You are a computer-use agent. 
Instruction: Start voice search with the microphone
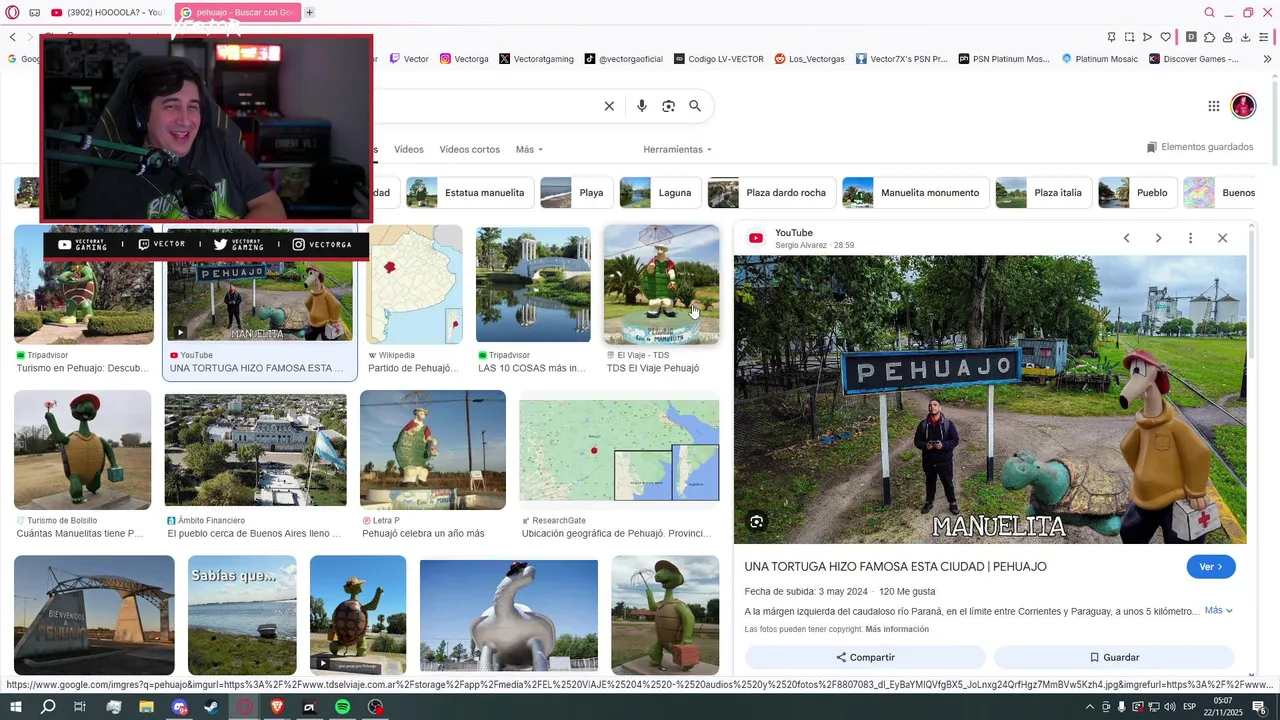tap(642, 106)
